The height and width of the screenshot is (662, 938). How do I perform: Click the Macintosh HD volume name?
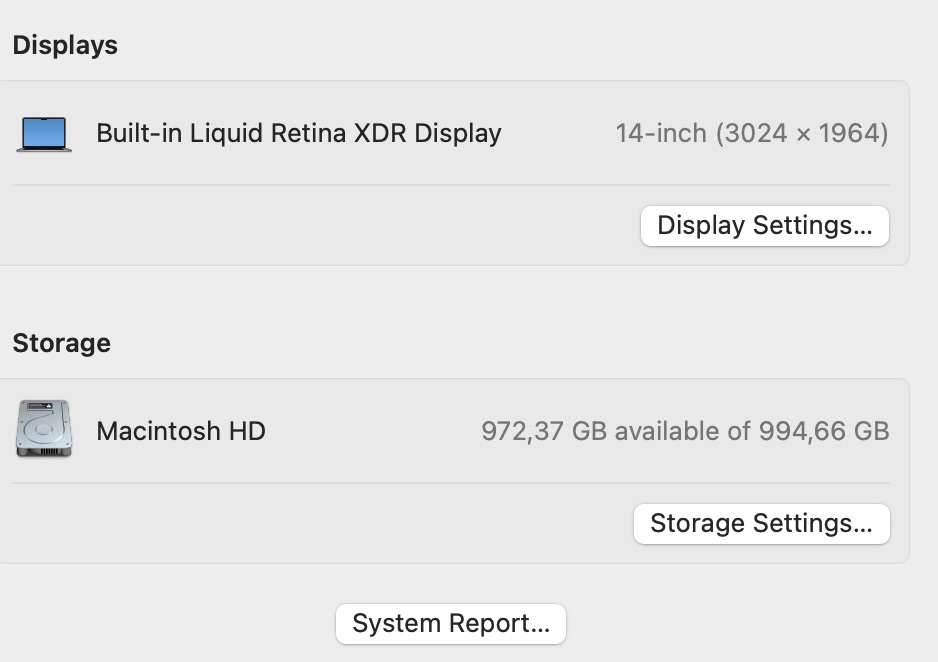pos(181,431)
